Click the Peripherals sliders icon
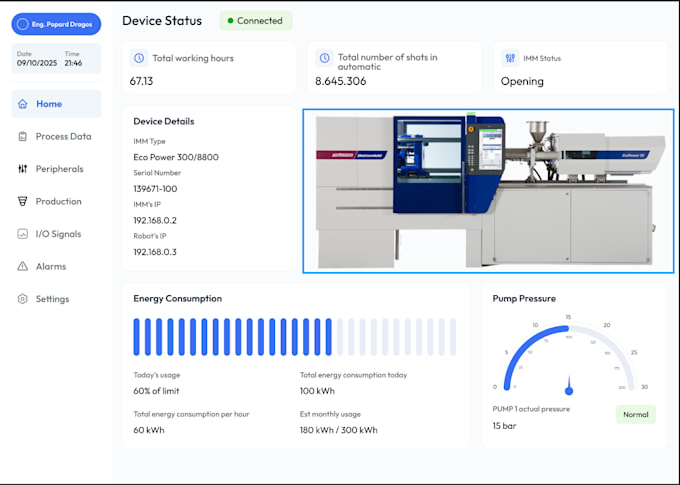The image size is (680, 485). (23, 169)
